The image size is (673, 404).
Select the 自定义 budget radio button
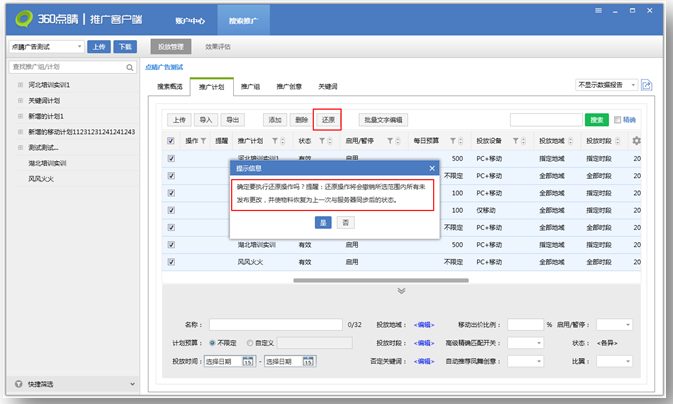click(x=251, y=343)
